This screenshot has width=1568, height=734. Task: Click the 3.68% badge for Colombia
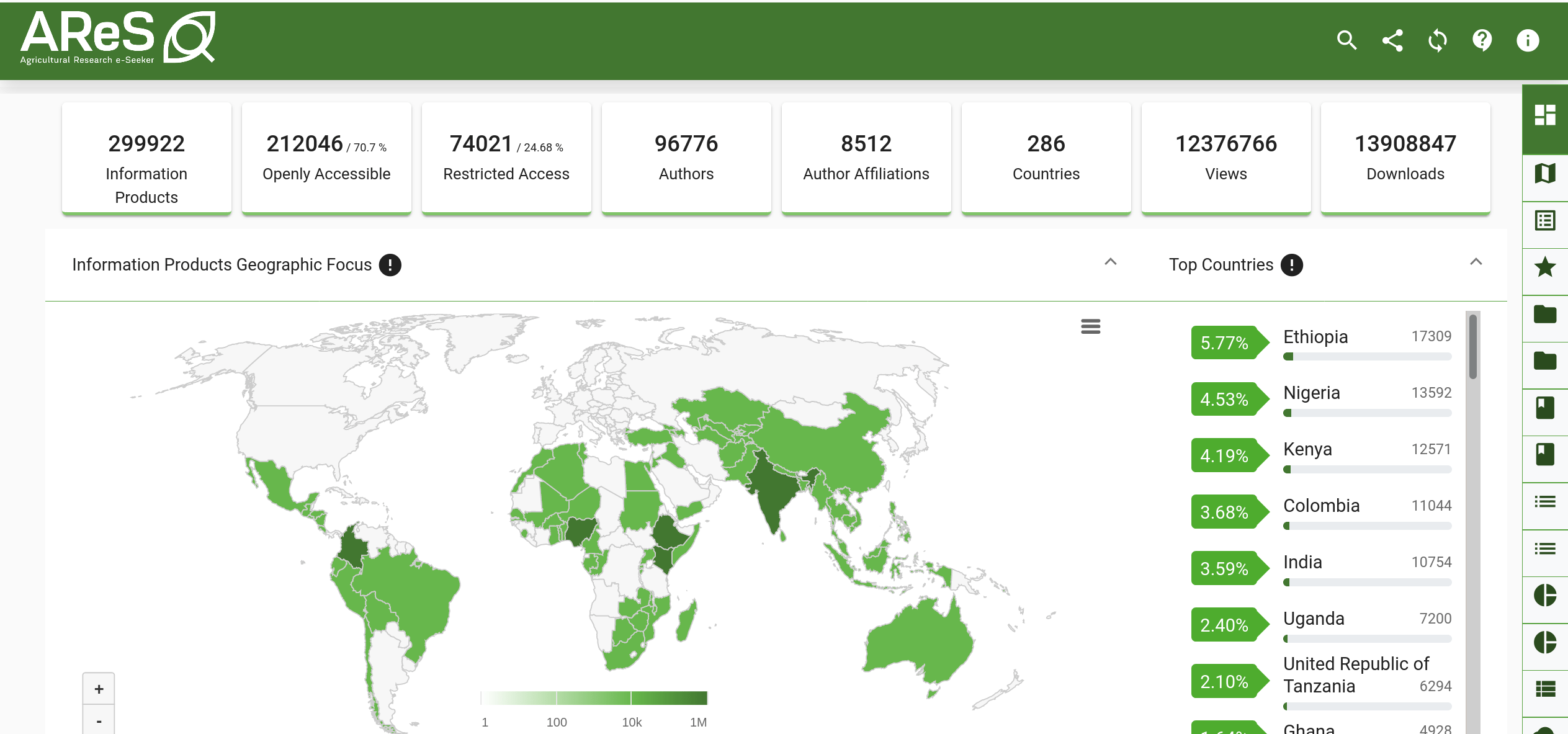coord(1229,512)
